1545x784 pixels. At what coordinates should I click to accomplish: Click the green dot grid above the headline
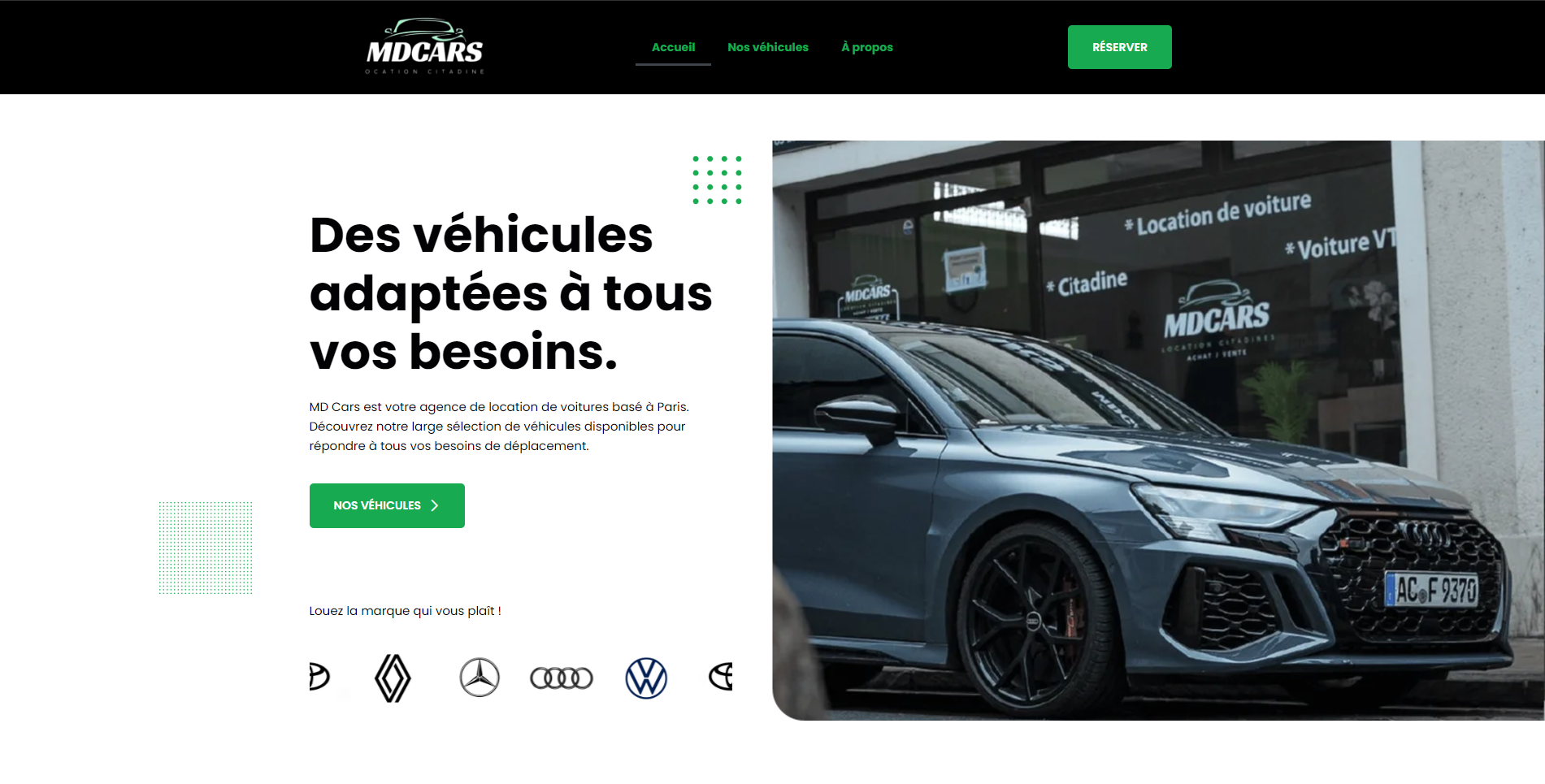tap(717, 180)
